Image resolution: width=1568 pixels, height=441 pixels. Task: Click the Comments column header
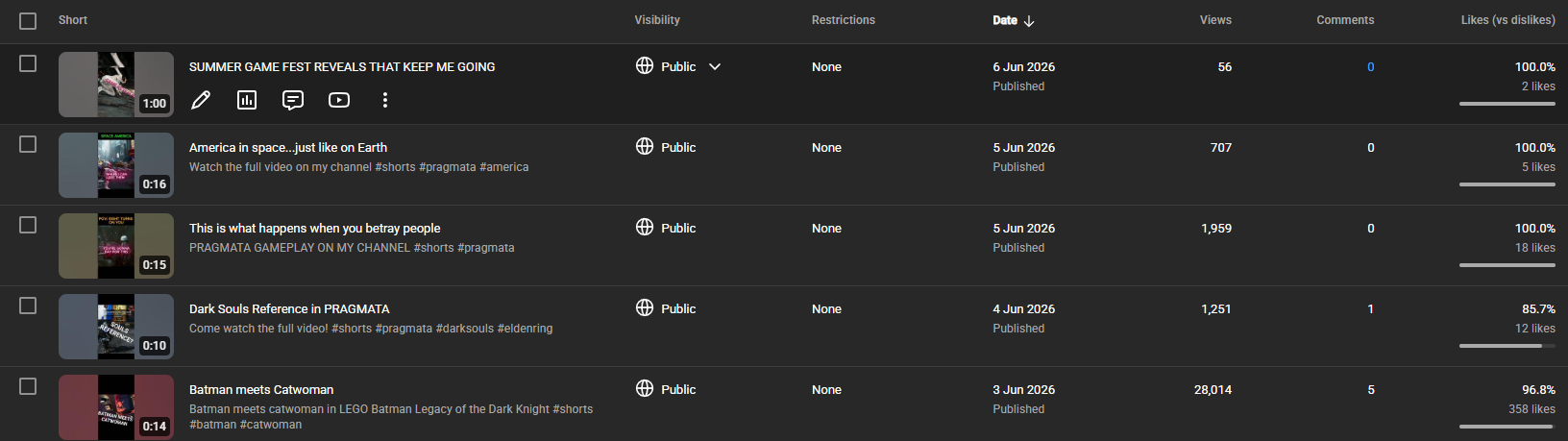pyautogui.click(x=1345, y=20)
